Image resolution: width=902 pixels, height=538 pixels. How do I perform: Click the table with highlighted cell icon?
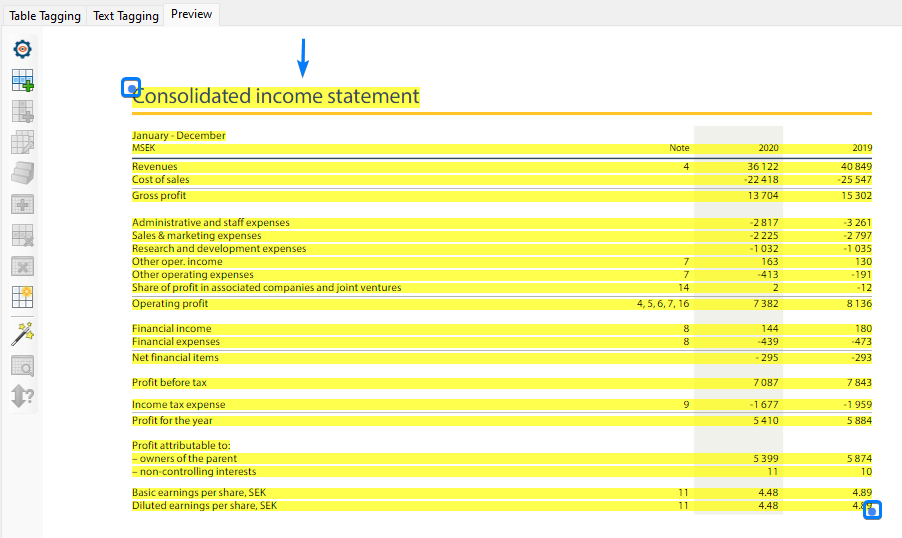pos(22,297)
